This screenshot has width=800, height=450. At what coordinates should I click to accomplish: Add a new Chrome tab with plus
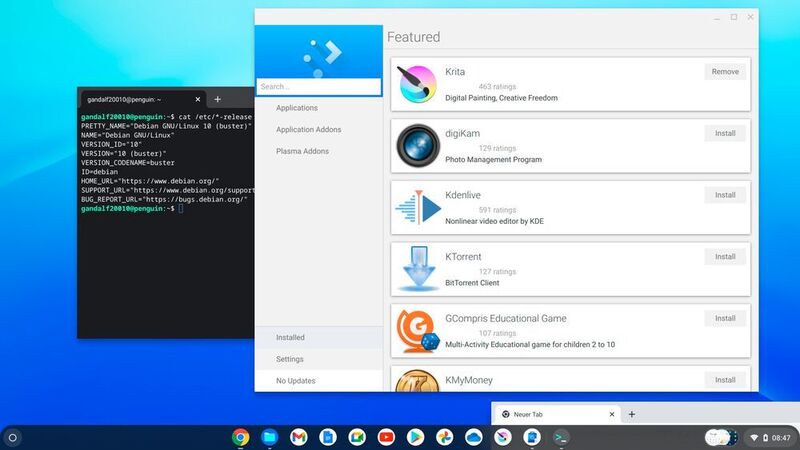pyautogui.click(x=632, y=414)
